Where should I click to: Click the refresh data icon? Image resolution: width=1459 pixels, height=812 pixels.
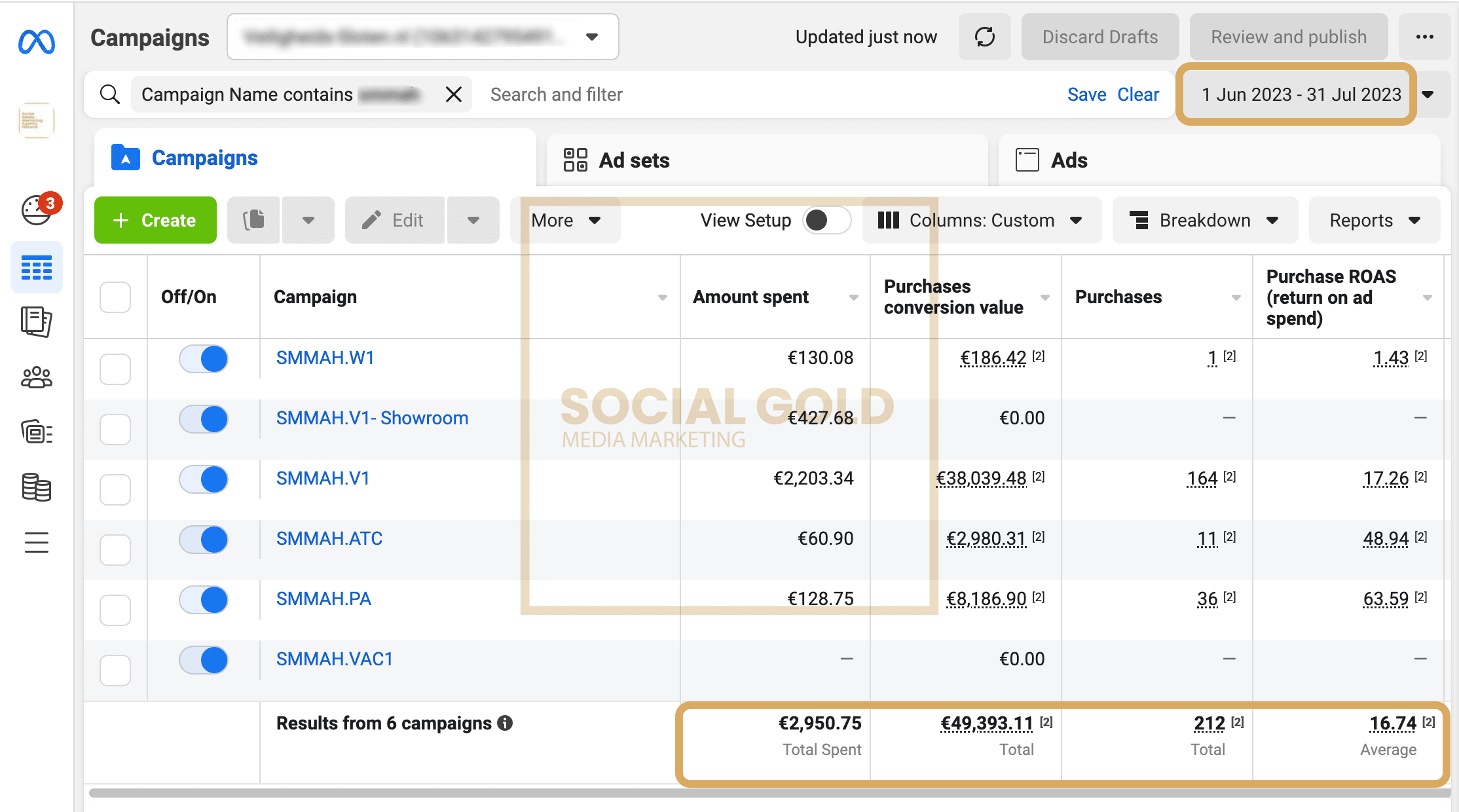tap(985, 37)
